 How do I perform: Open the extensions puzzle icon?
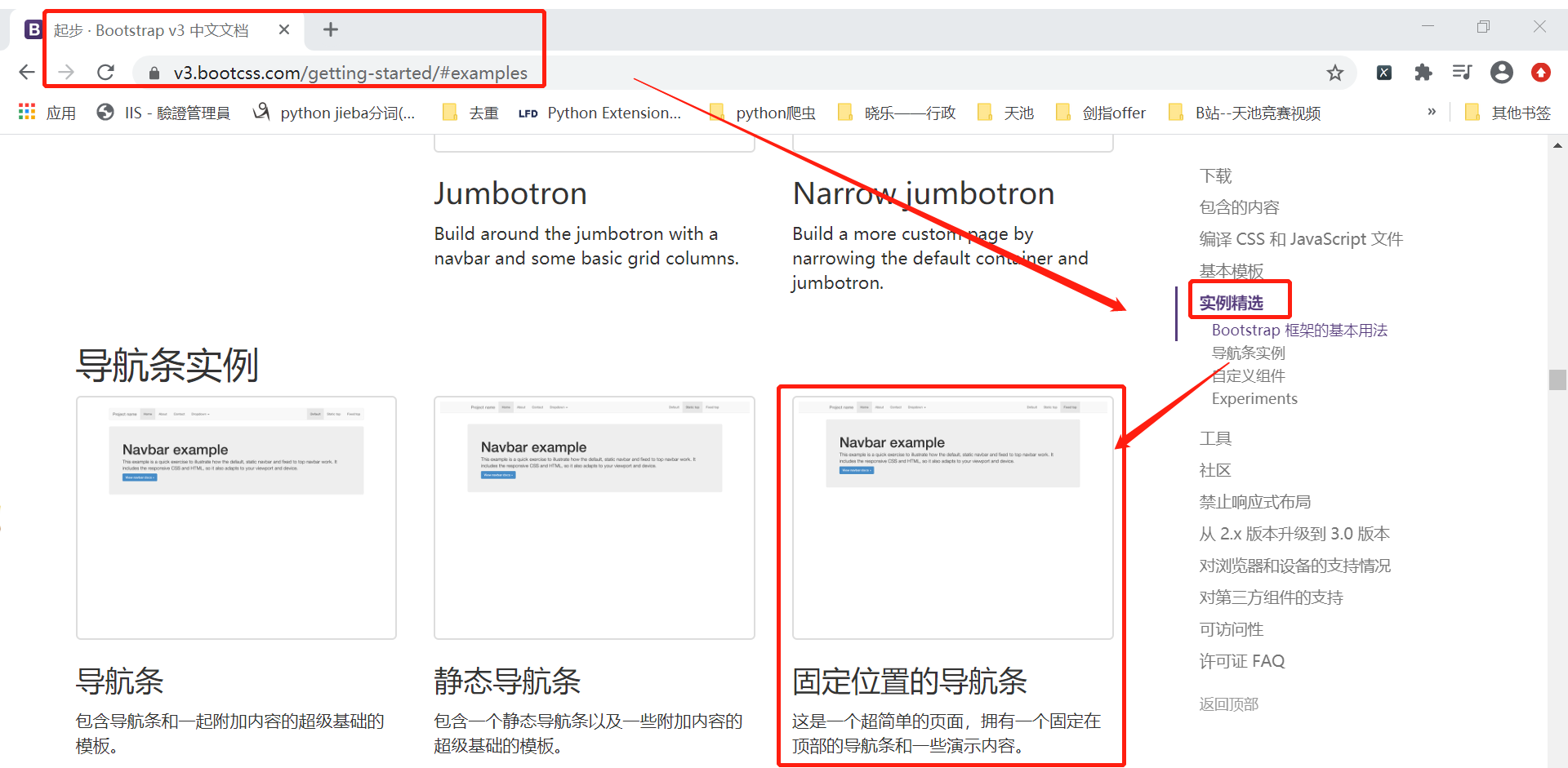tap(1423, 73)
